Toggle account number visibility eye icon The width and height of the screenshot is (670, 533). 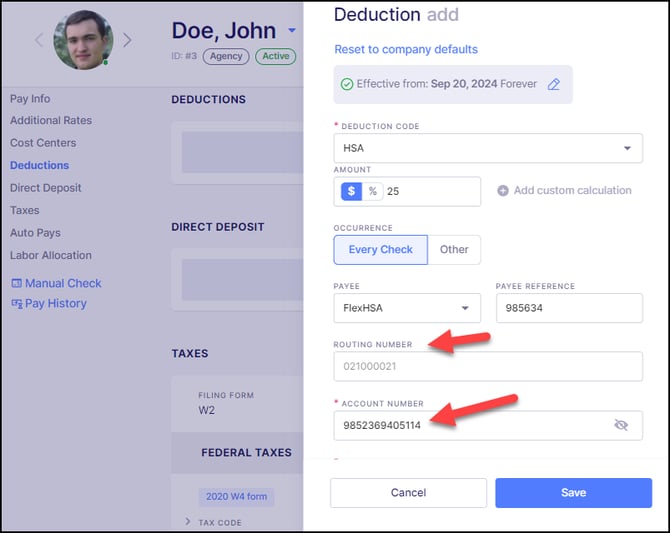621,425
